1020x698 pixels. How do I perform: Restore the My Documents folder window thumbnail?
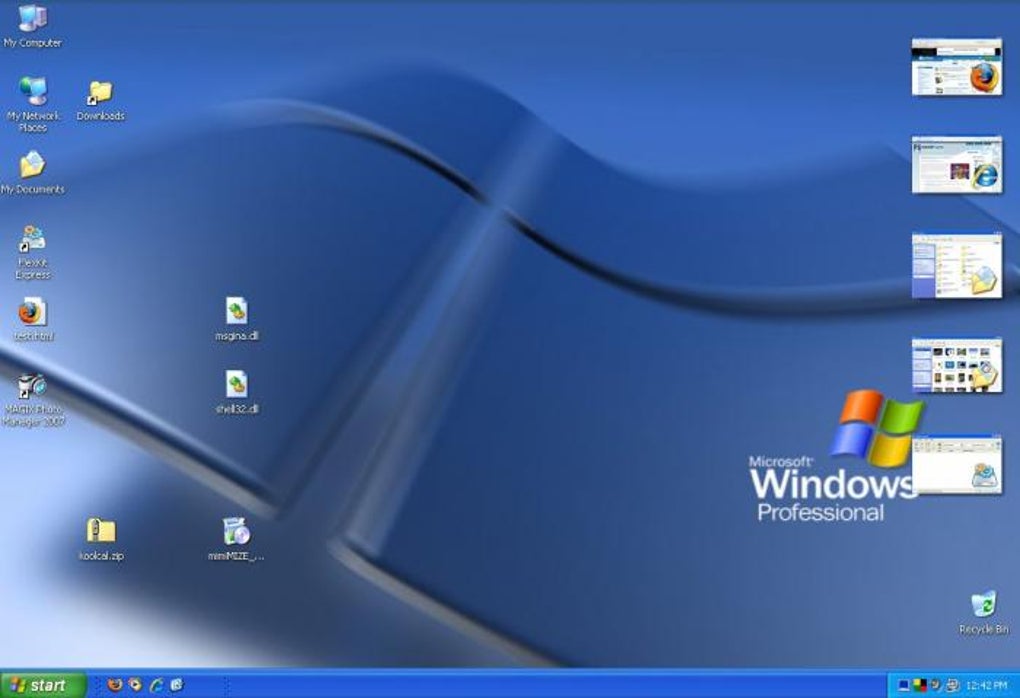[956, 265]
